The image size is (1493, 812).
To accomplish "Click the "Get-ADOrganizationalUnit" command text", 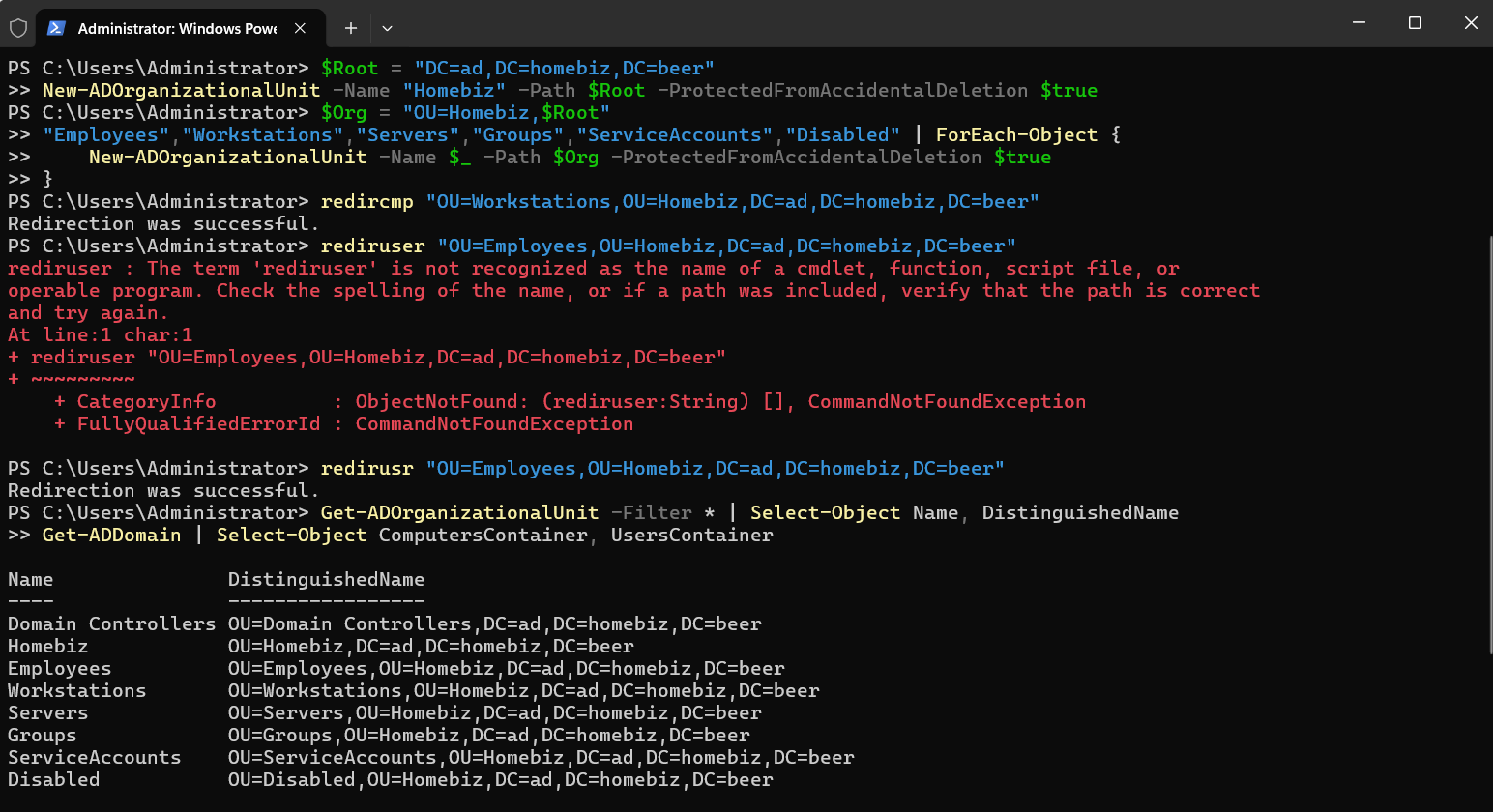I will click(x=460, y=512).
